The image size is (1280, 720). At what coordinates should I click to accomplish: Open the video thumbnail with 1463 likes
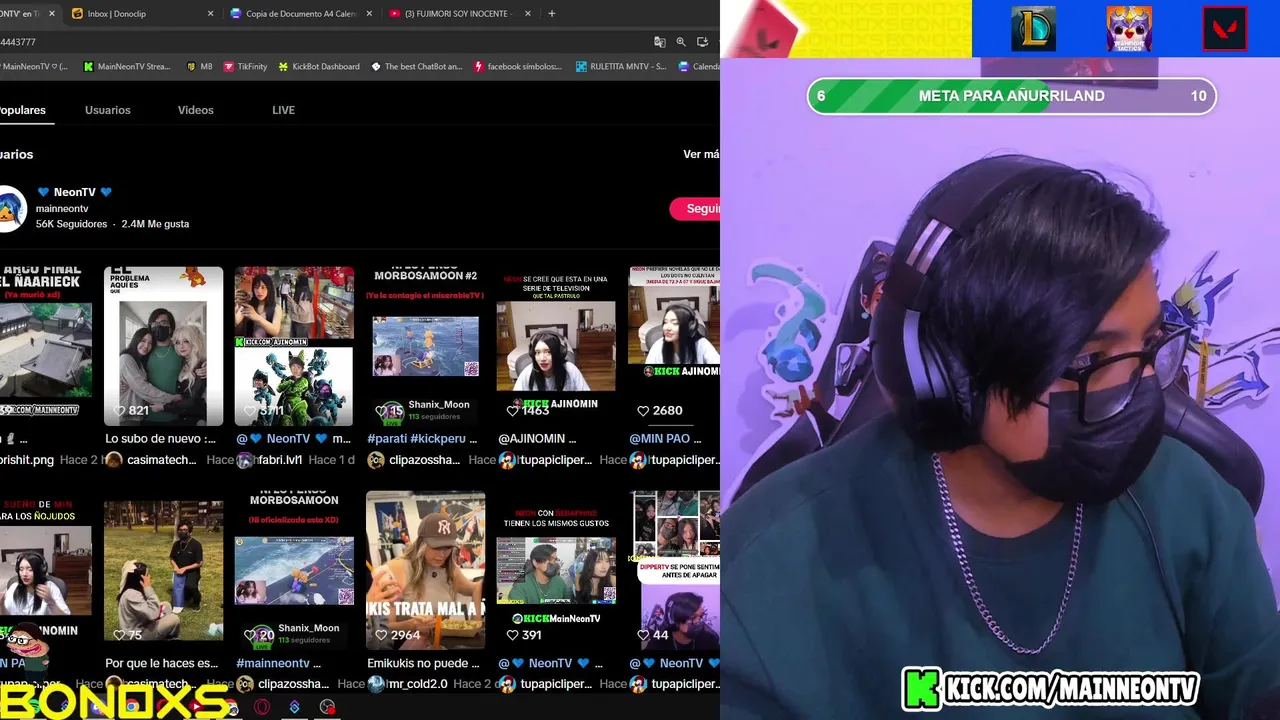[x=556, y=346]
